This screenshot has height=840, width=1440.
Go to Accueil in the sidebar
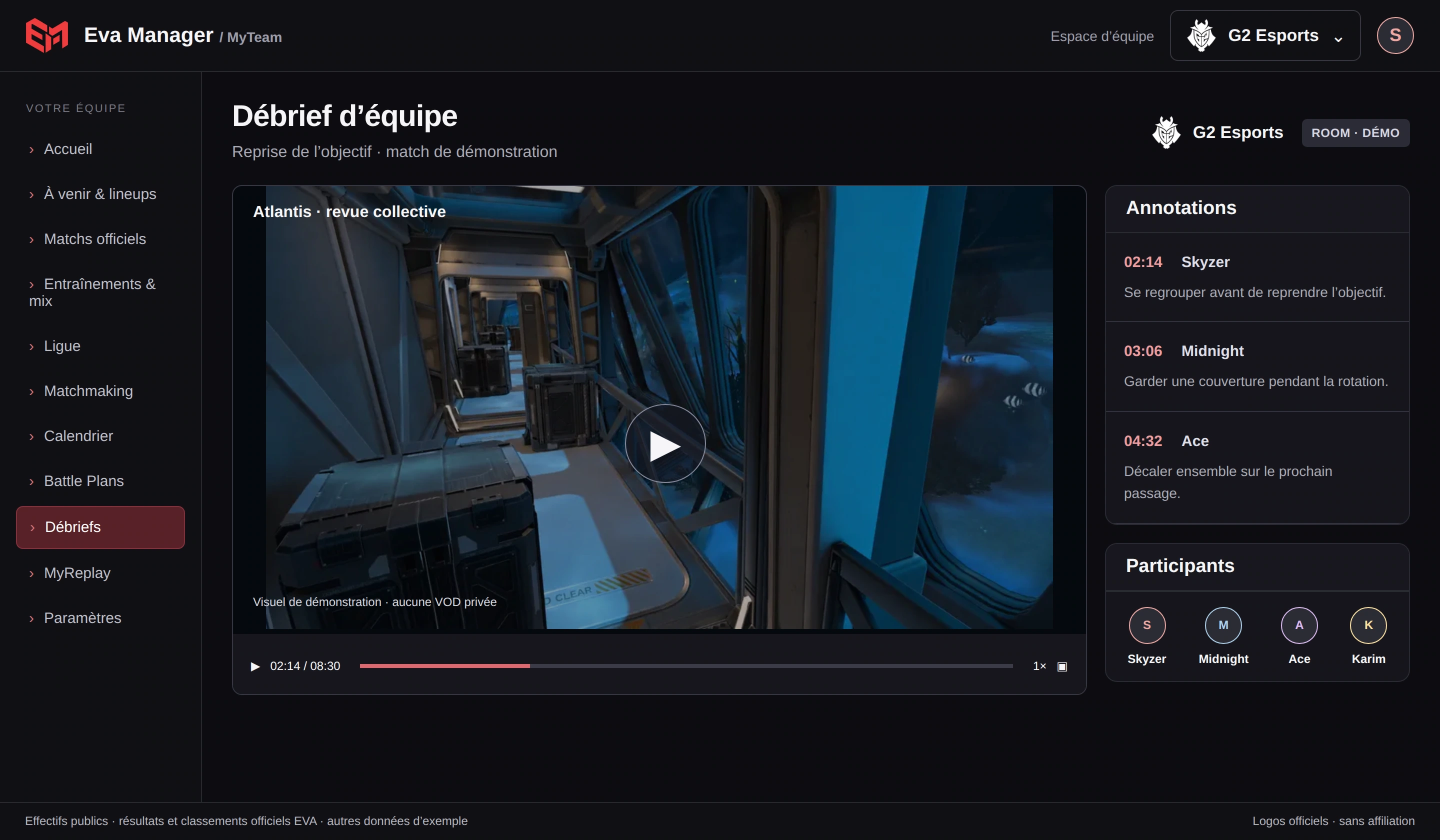tap(100, 149)
